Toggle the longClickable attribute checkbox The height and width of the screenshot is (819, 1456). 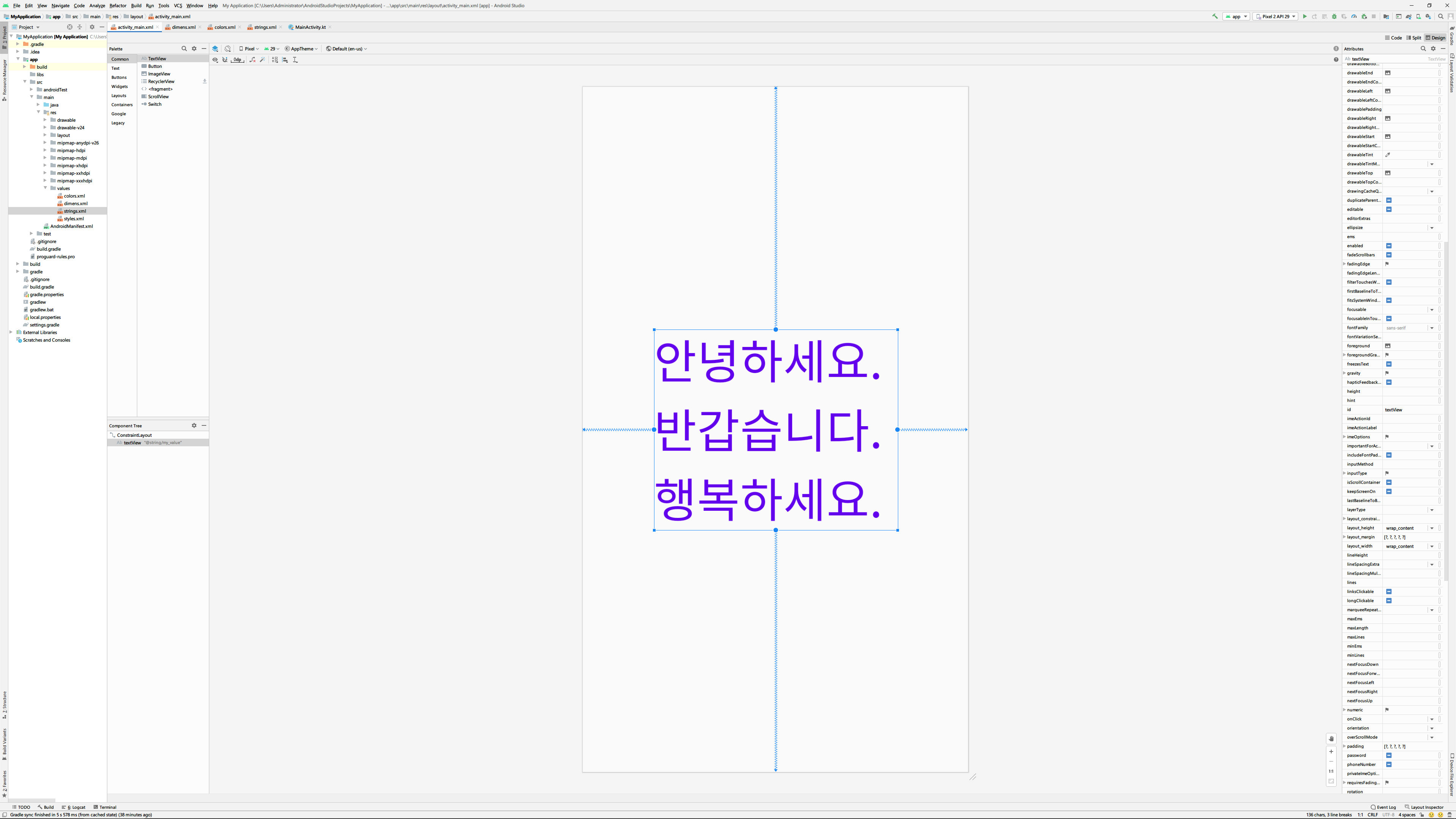pos(1389,601)
